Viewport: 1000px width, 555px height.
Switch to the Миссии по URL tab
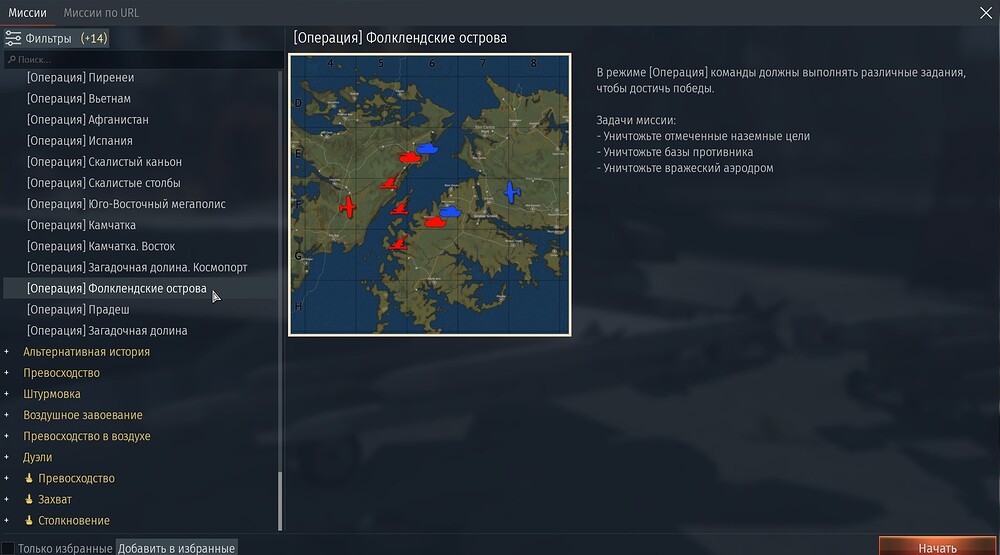(101, 13)
